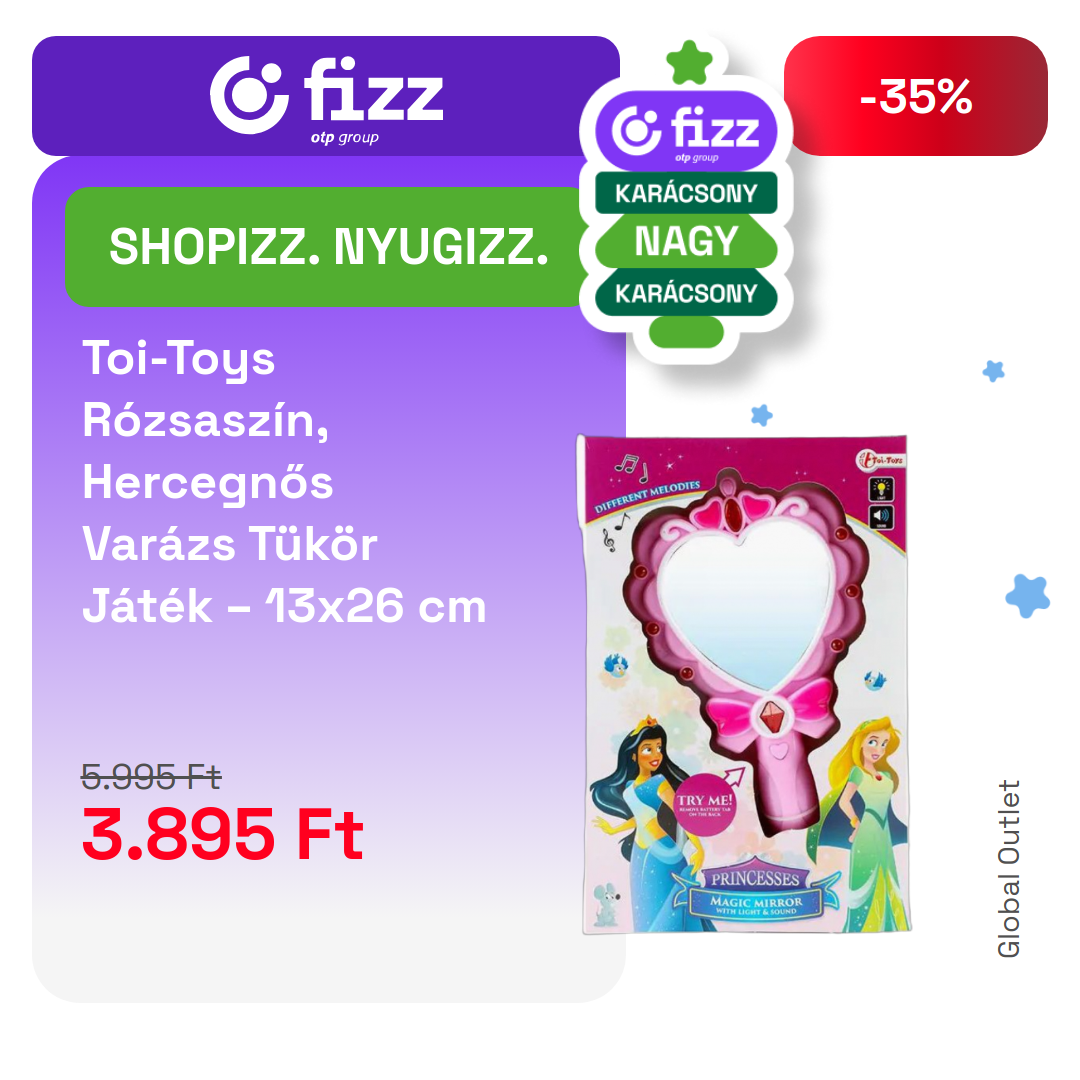Click the Global Outlet vertical seller text
Screen dimensions: 1080x1080
pyautogui.click(x=1008, y=869)
